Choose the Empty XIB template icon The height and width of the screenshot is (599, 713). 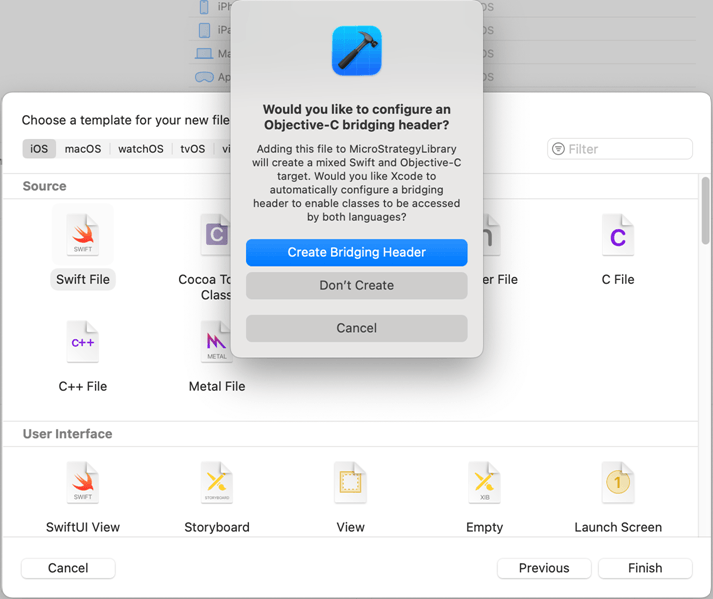(x=484, y=483)
